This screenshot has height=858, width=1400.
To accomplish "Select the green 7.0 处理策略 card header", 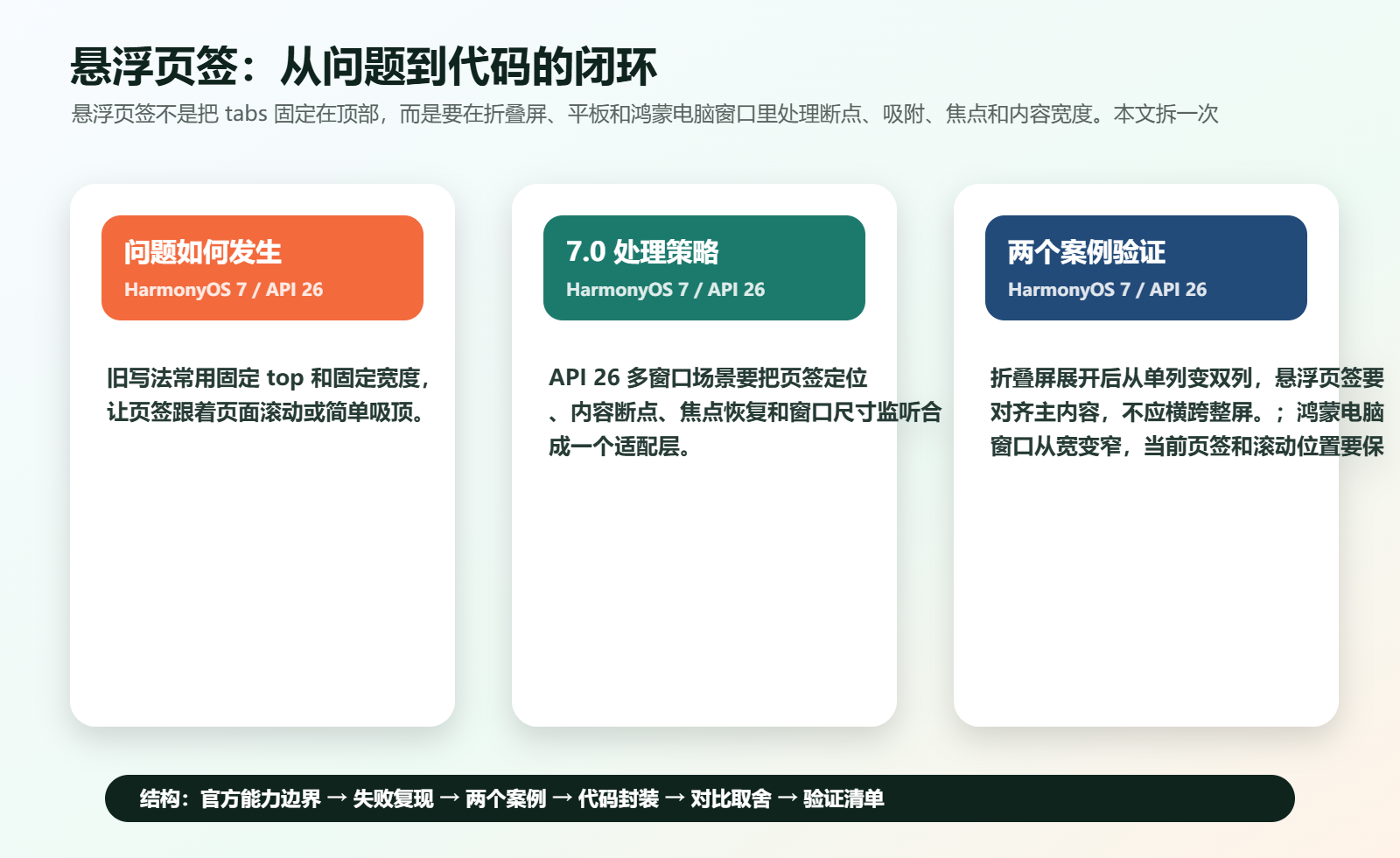I will (x=704, y=268).
